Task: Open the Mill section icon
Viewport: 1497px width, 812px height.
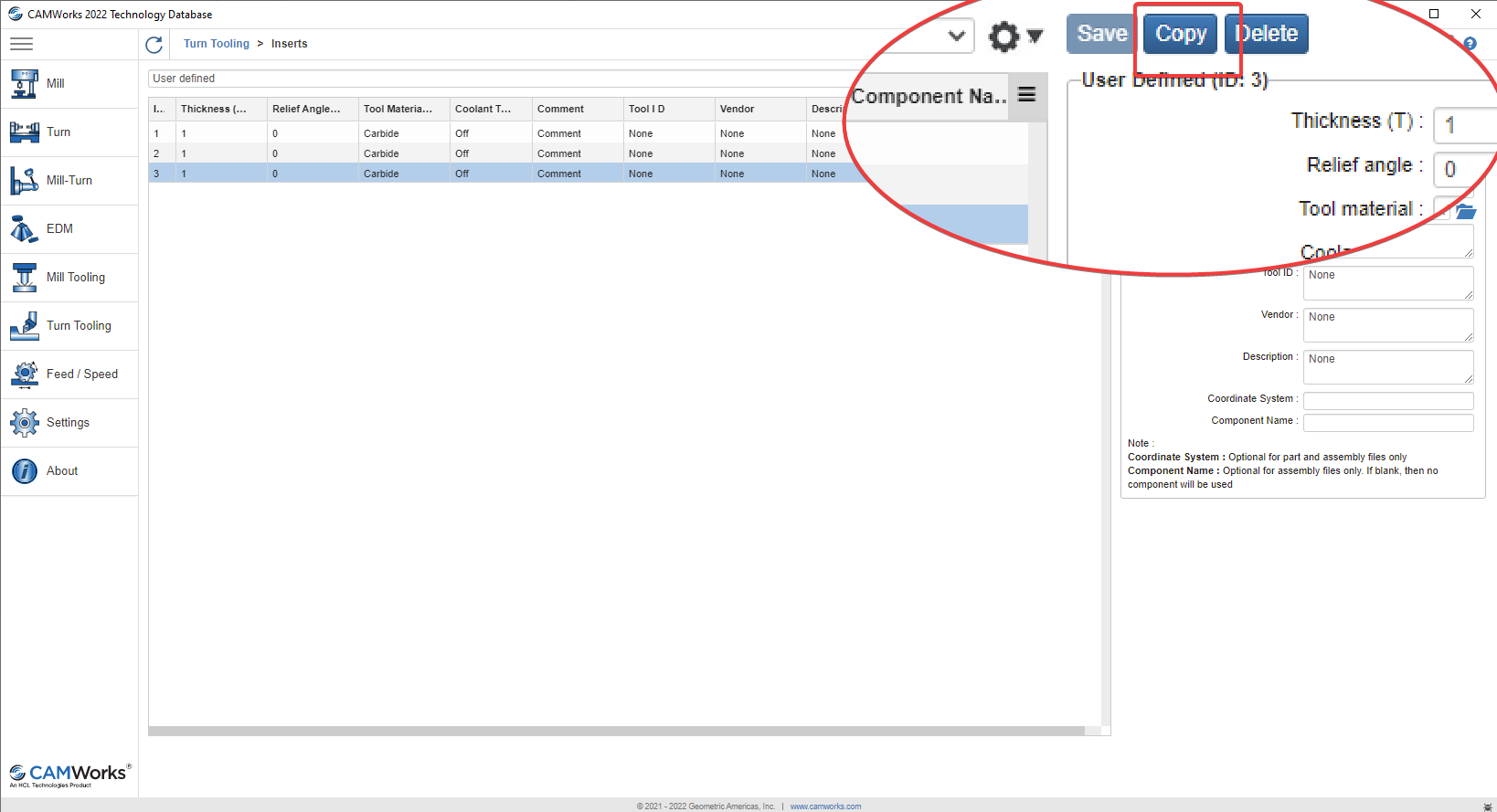Action: coord(25,84)
